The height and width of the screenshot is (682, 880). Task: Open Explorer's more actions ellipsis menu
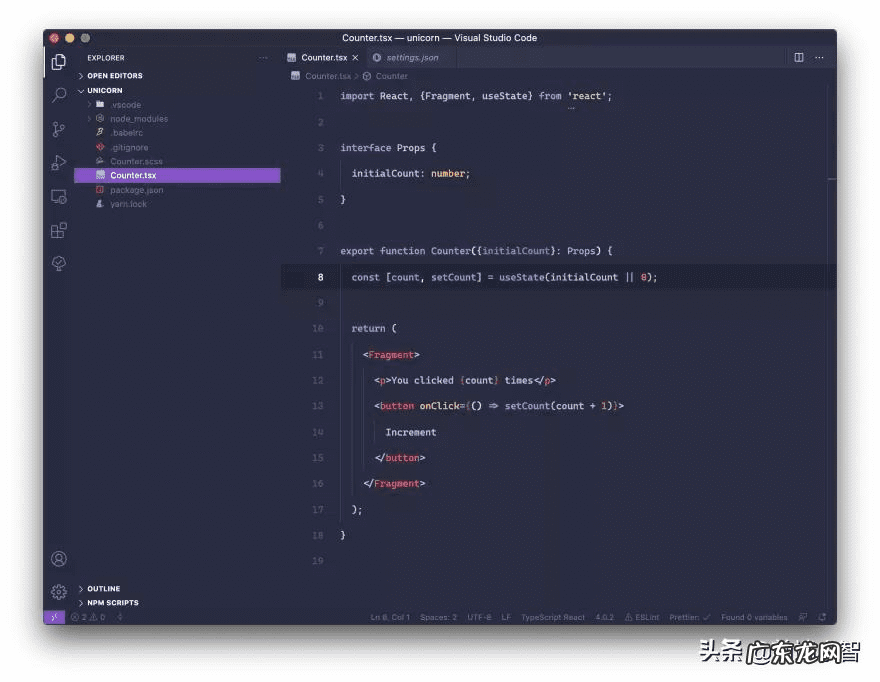pos(264,58)
